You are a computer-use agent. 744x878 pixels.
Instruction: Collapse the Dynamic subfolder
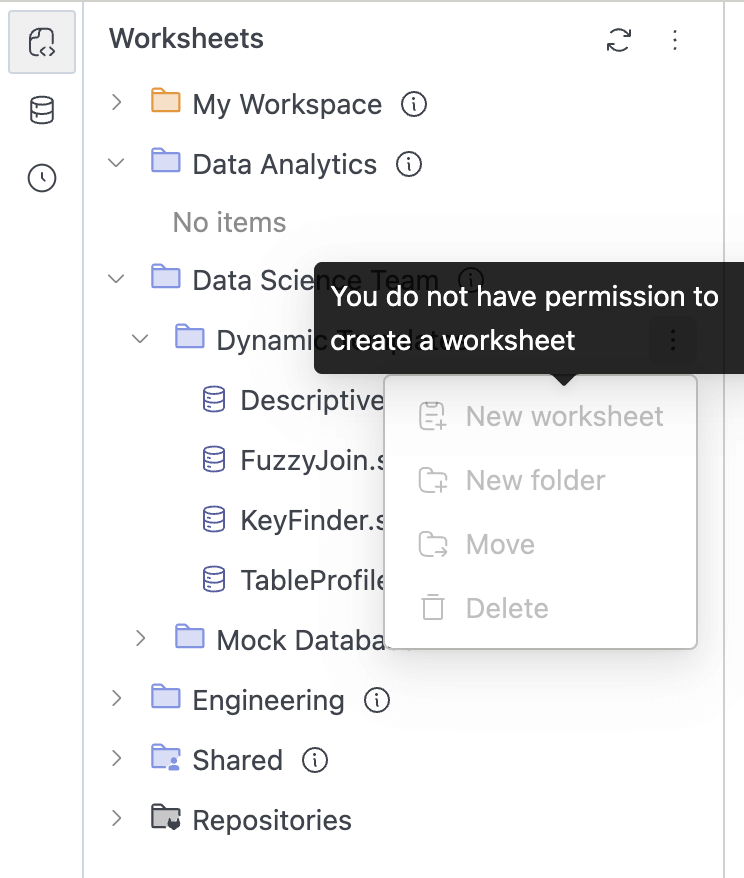[x=140, y=339]
